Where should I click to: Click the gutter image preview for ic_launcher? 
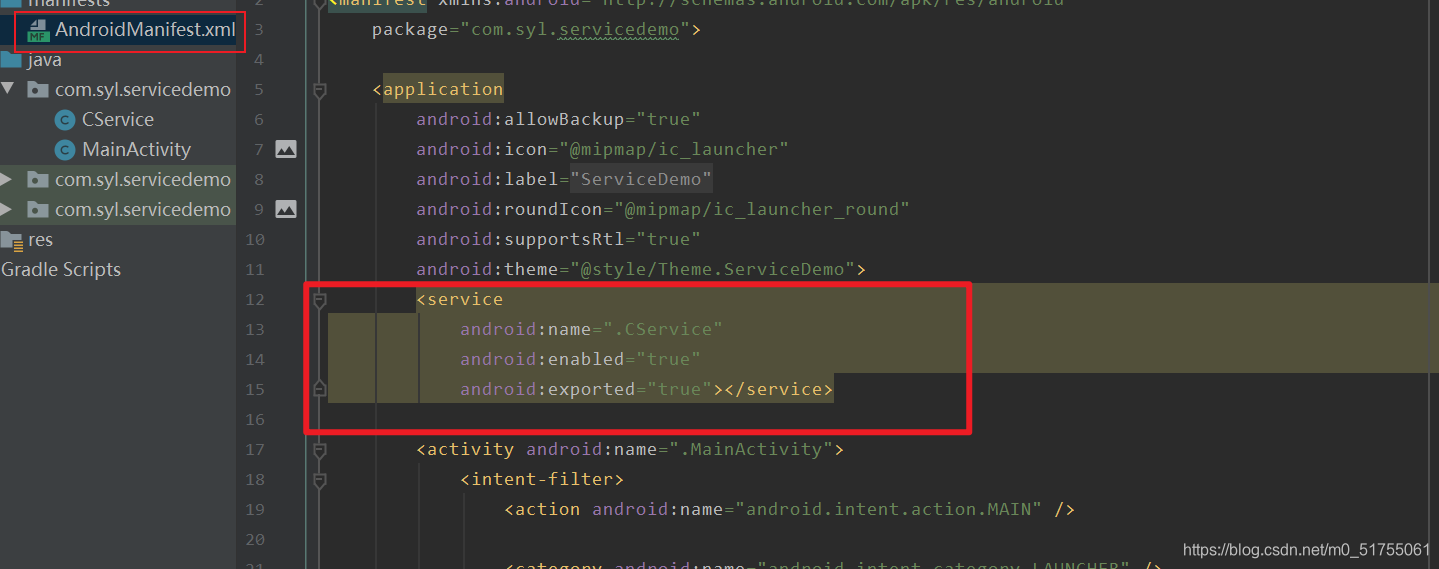pyautogui.click(x=286, y=149)
